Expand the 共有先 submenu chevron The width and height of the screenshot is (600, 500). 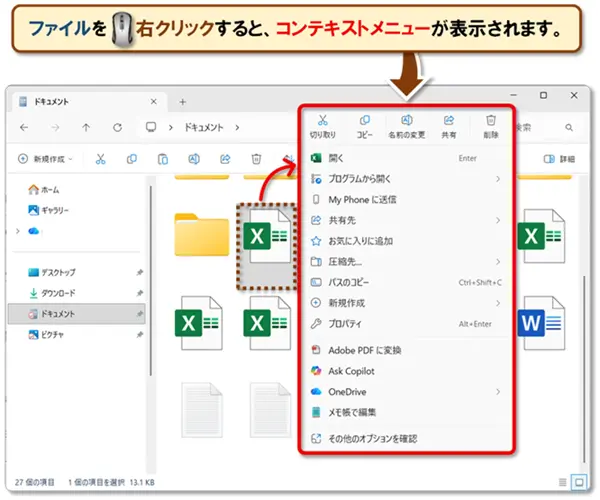click(x=498, y=220)
